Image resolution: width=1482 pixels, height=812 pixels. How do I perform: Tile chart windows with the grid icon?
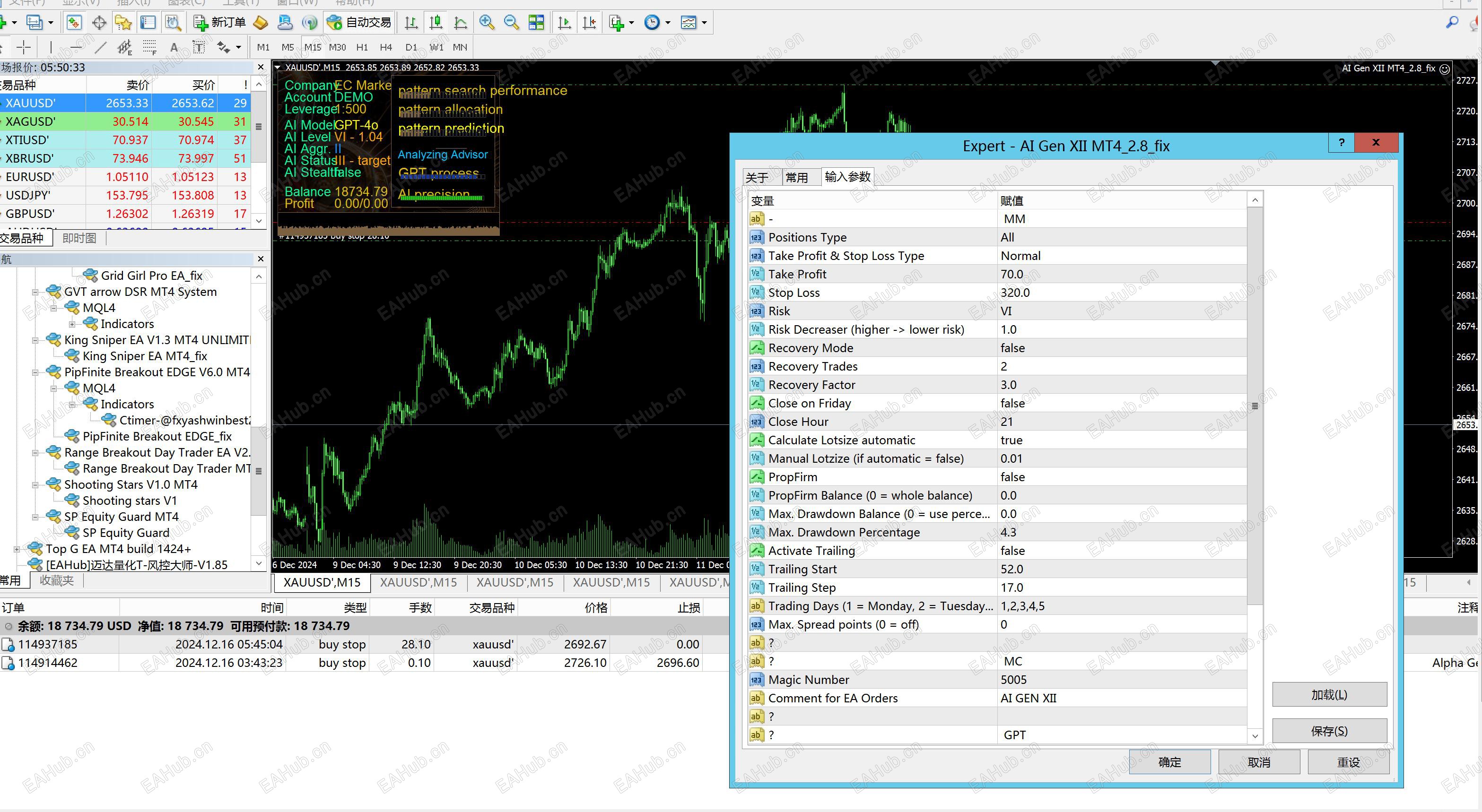click(536, 22)
